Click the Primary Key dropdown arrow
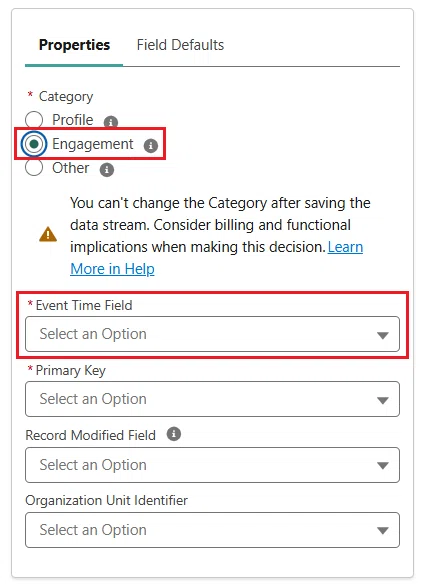The width and height of the screenshot is (424, 586). pos(383,400)
